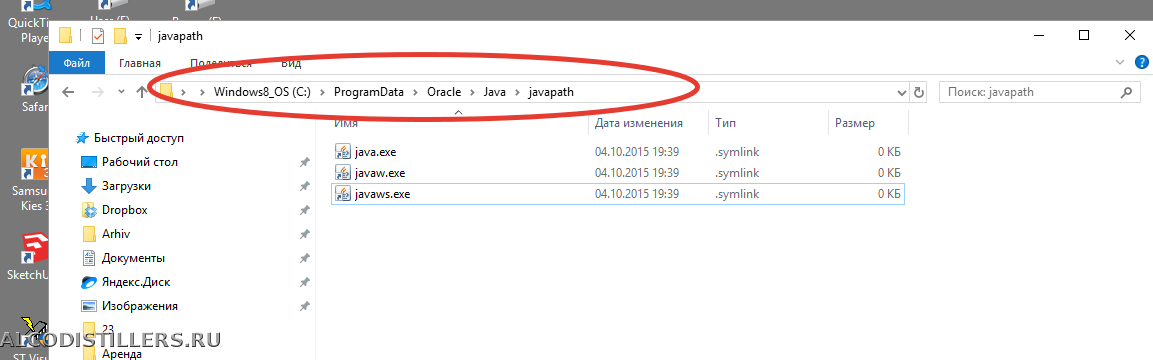Open Рабочий стол in quick access

(x=140, y=162)
